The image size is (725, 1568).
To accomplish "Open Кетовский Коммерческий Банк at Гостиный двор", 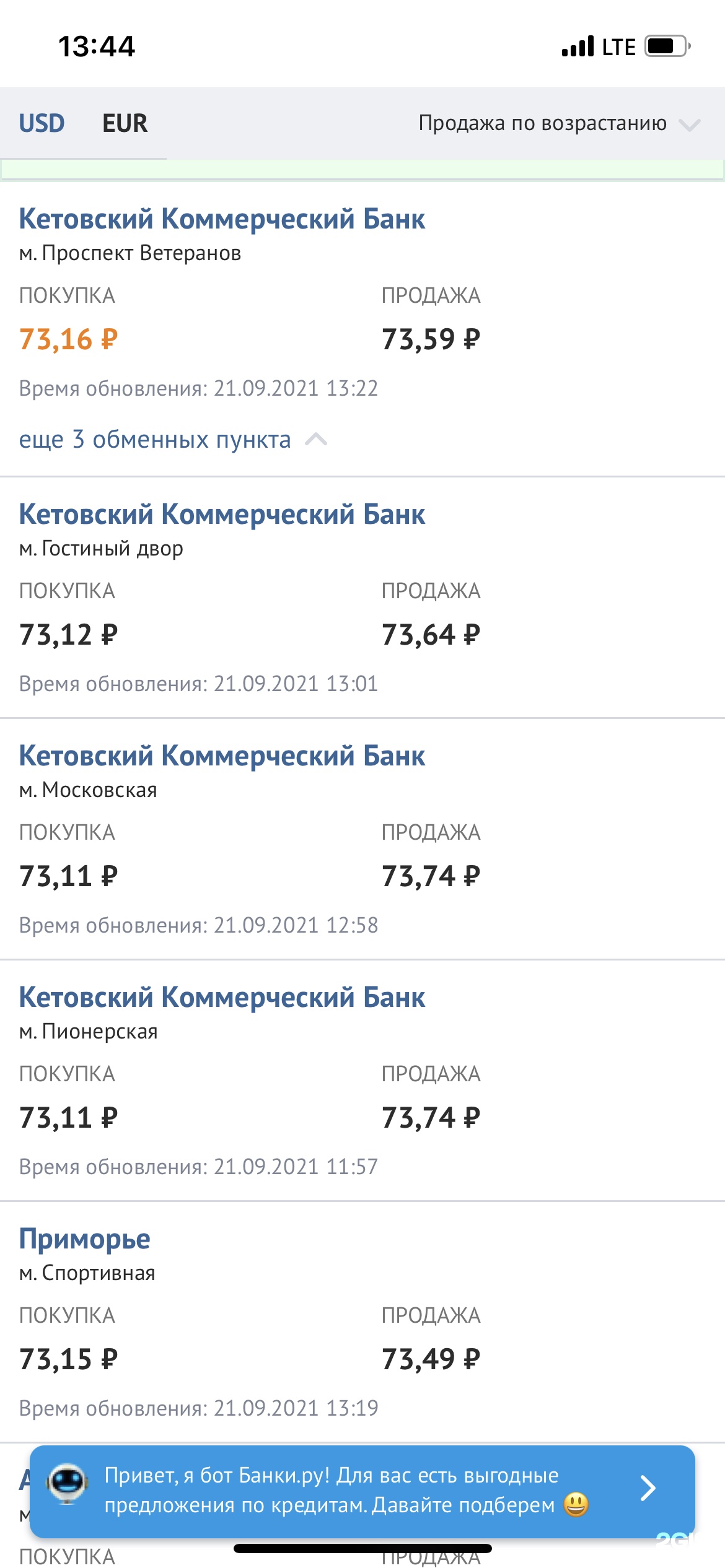I will [x=222, y=515].
